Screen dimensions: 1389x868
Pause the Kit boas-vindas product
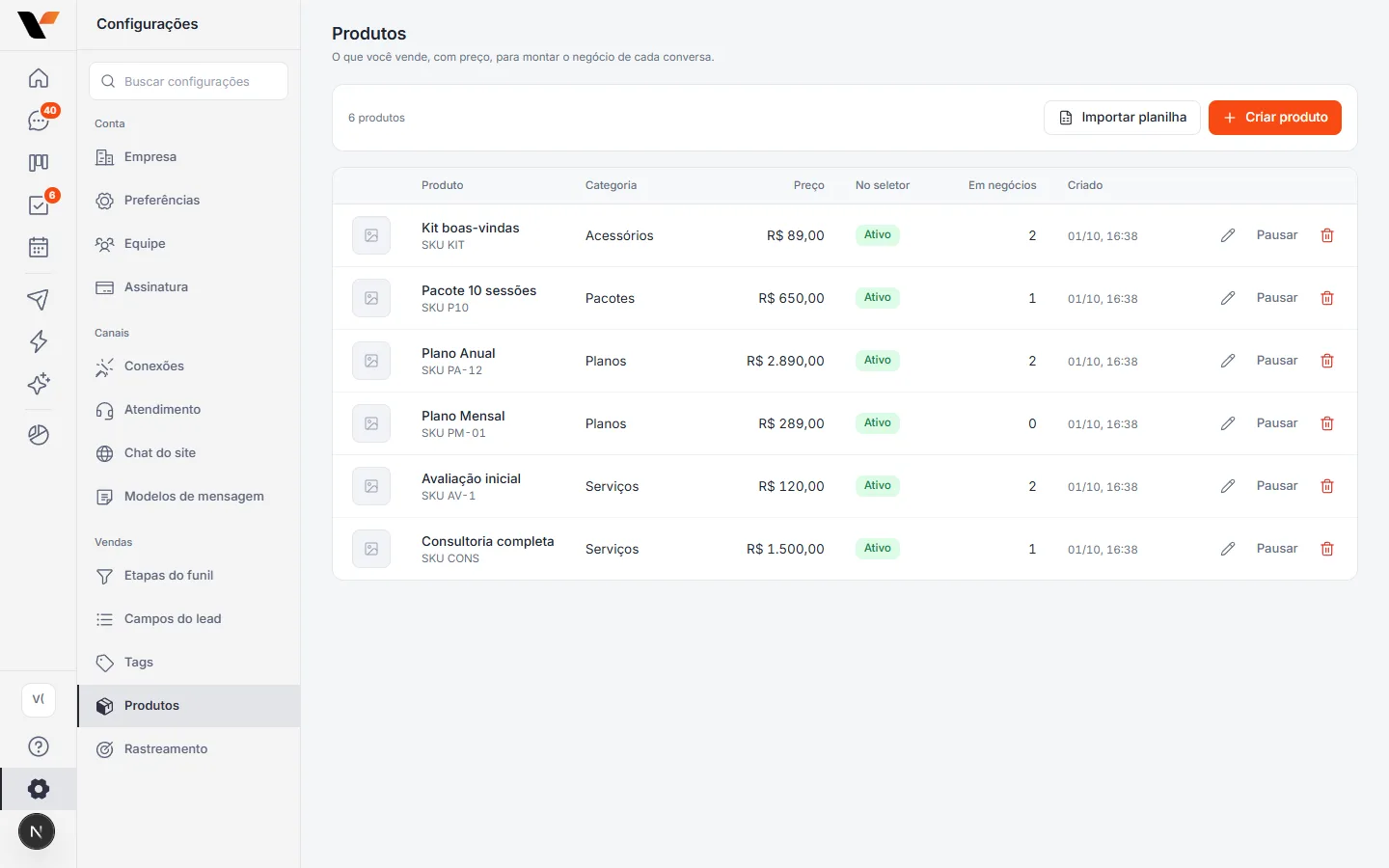click(1277, 235)
